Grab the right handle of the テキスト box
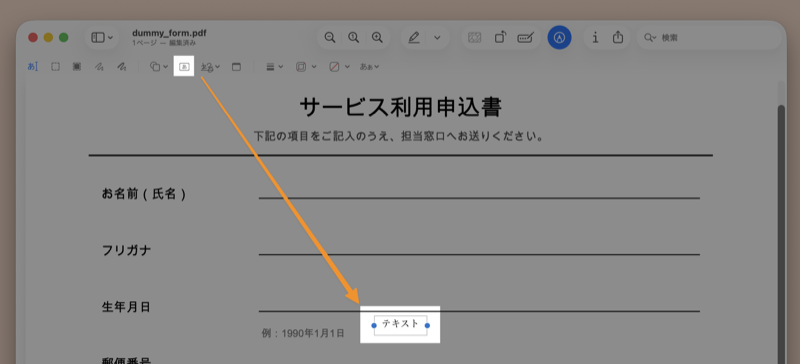The image size is (800, 364). (x=427, y=325)
